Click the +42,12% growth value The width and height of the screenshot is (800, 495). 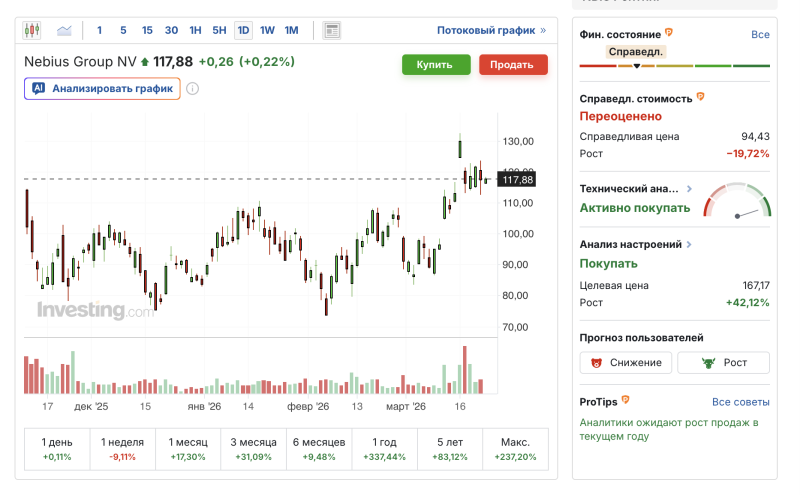748,303
